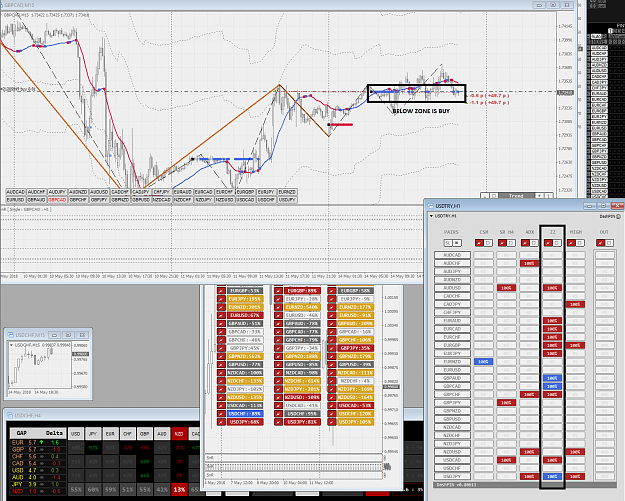Click red 100% HIGH cell in CADJPY row

point(575,304)
